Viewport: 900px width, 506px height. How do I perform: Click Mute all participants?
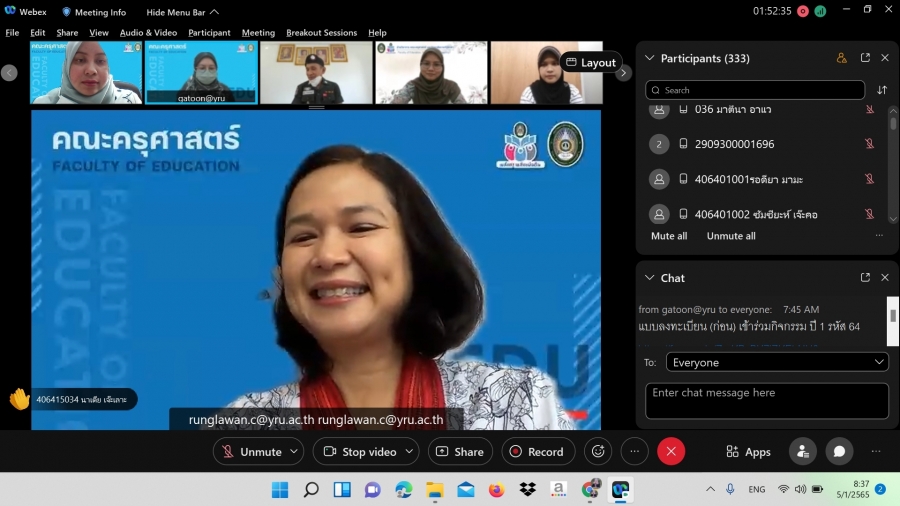click(669, 236)
